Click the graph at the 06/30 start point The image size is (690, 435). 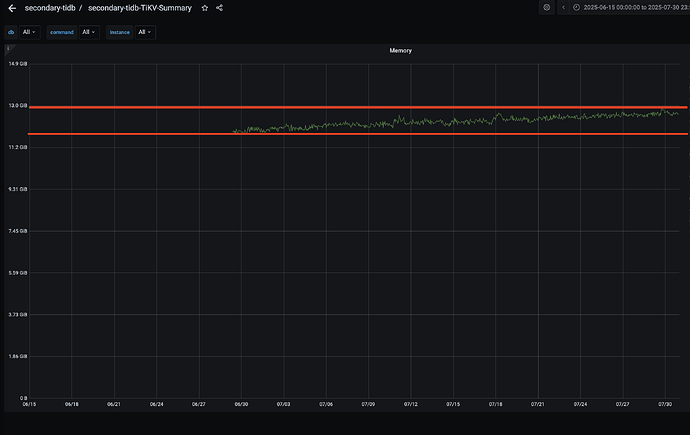[235, 130]
